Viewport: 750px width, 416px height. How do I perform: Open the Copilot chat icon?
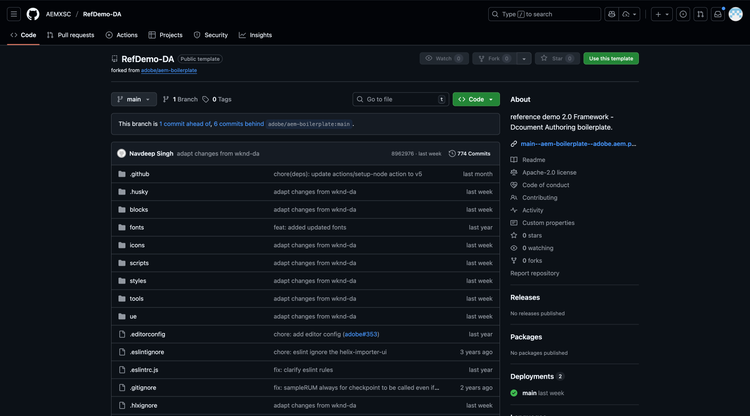pyautogui.click(x=612, y=14)
